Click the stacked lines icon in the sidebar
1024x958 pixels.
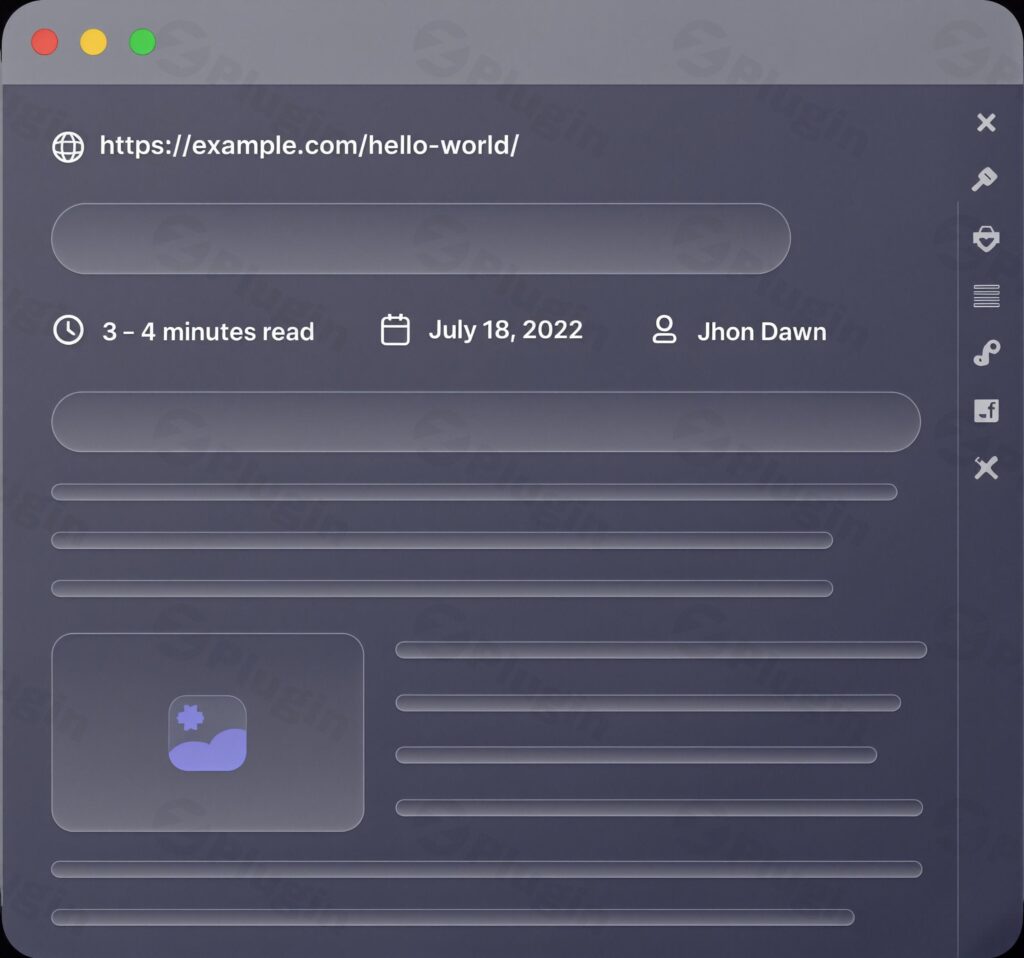(986, 295)
